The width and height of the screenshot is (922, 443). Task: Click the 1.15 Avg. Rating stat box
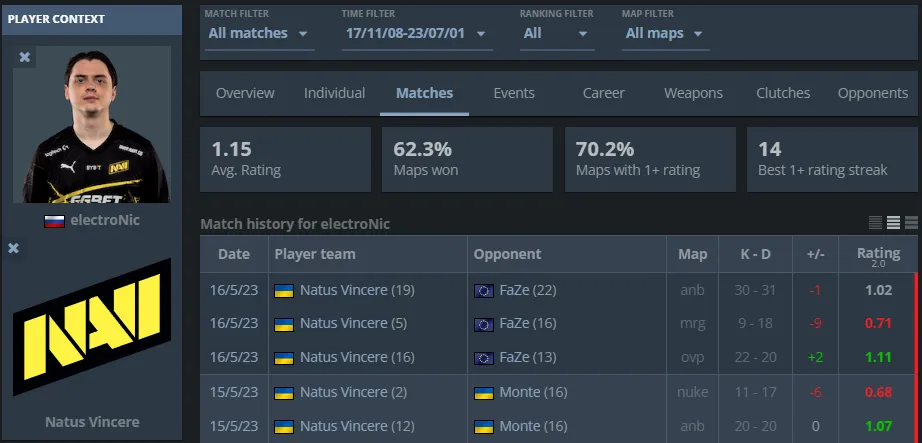coord(285,159)
